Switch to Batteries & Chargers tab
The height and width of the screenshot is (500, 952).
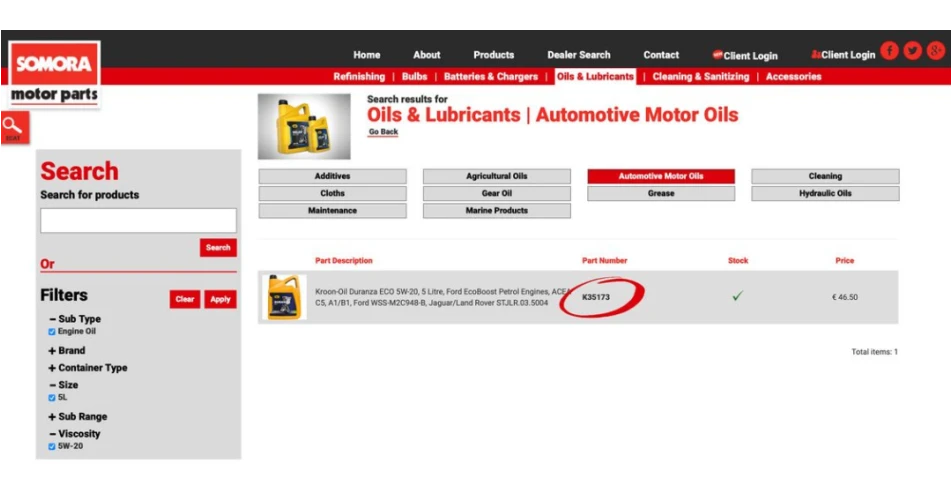tap(491, 76)
